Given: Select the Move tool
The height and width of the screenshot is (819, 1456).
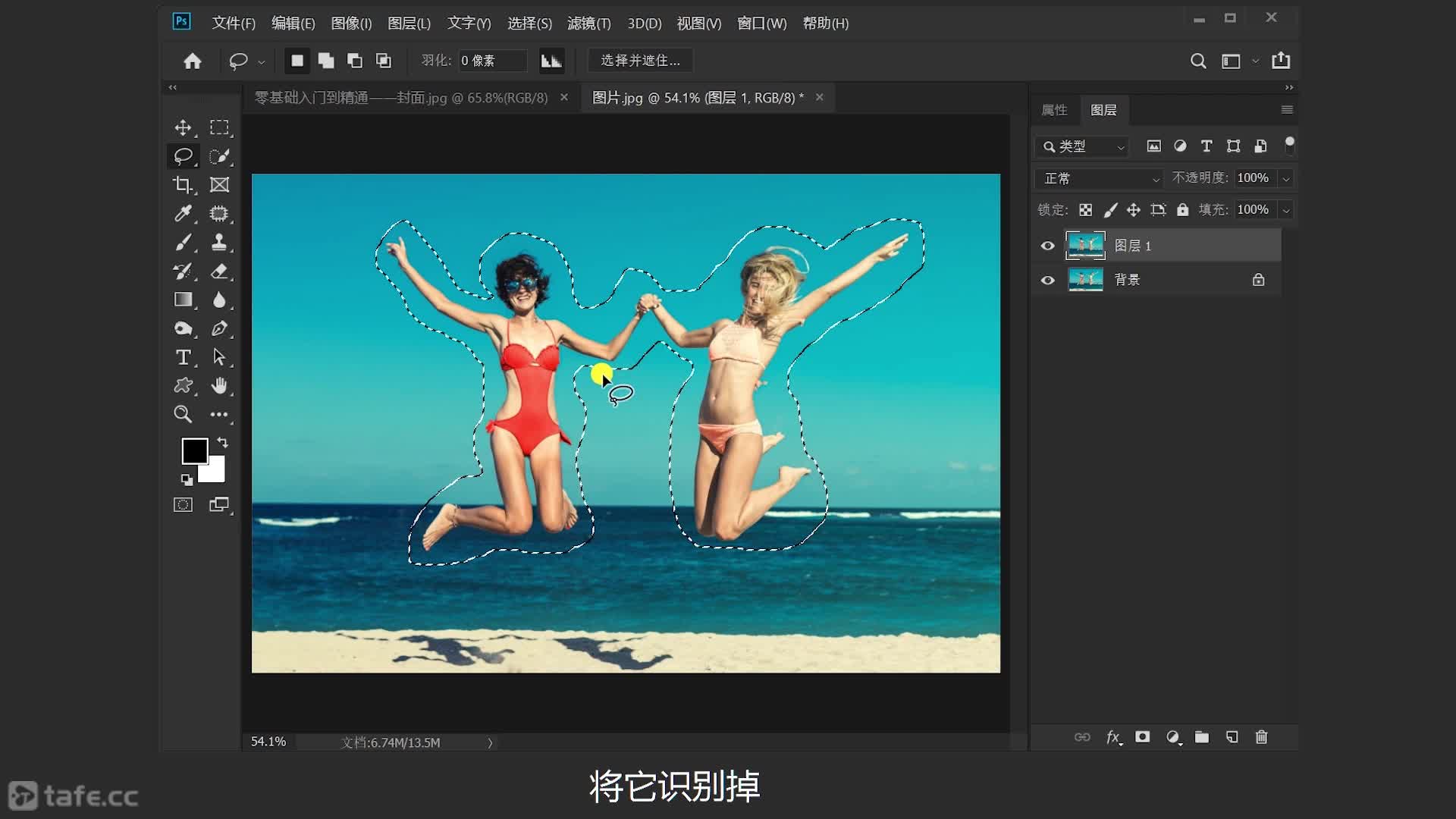Looking at the screenshot, I should [x=183, y=127].
